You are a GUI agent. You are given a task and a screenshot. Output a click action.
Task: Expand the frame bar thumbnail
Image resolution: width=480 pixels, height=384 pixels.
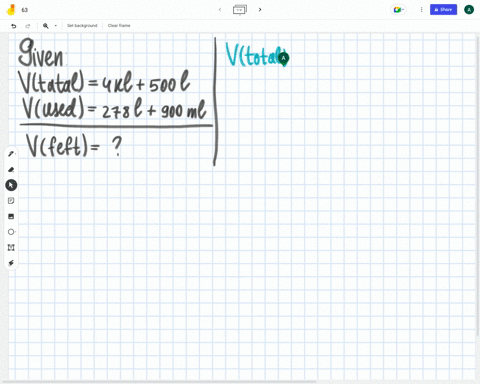240,9
